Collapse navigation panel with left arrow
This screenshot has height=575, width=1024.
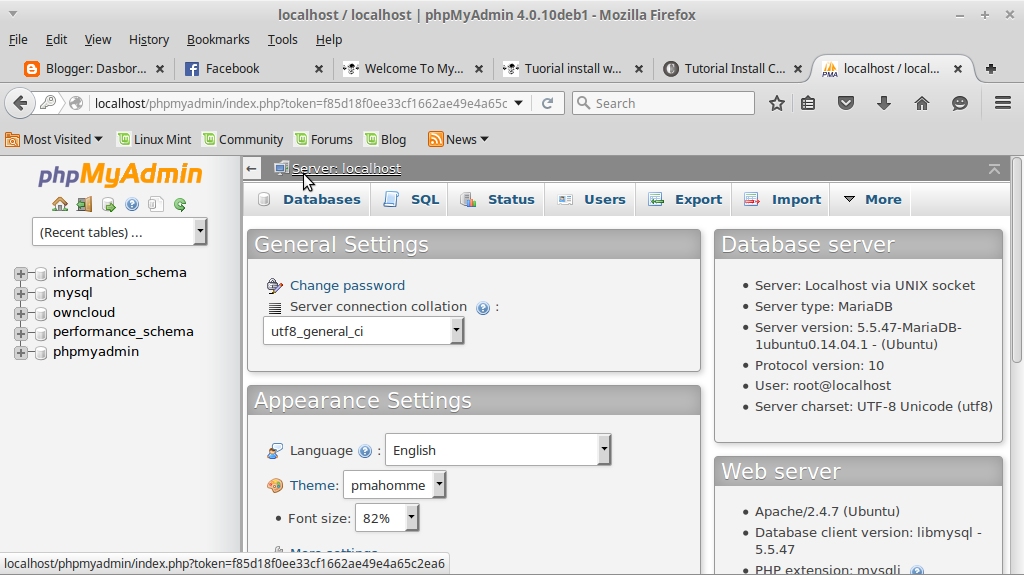(x=251, y=169)
